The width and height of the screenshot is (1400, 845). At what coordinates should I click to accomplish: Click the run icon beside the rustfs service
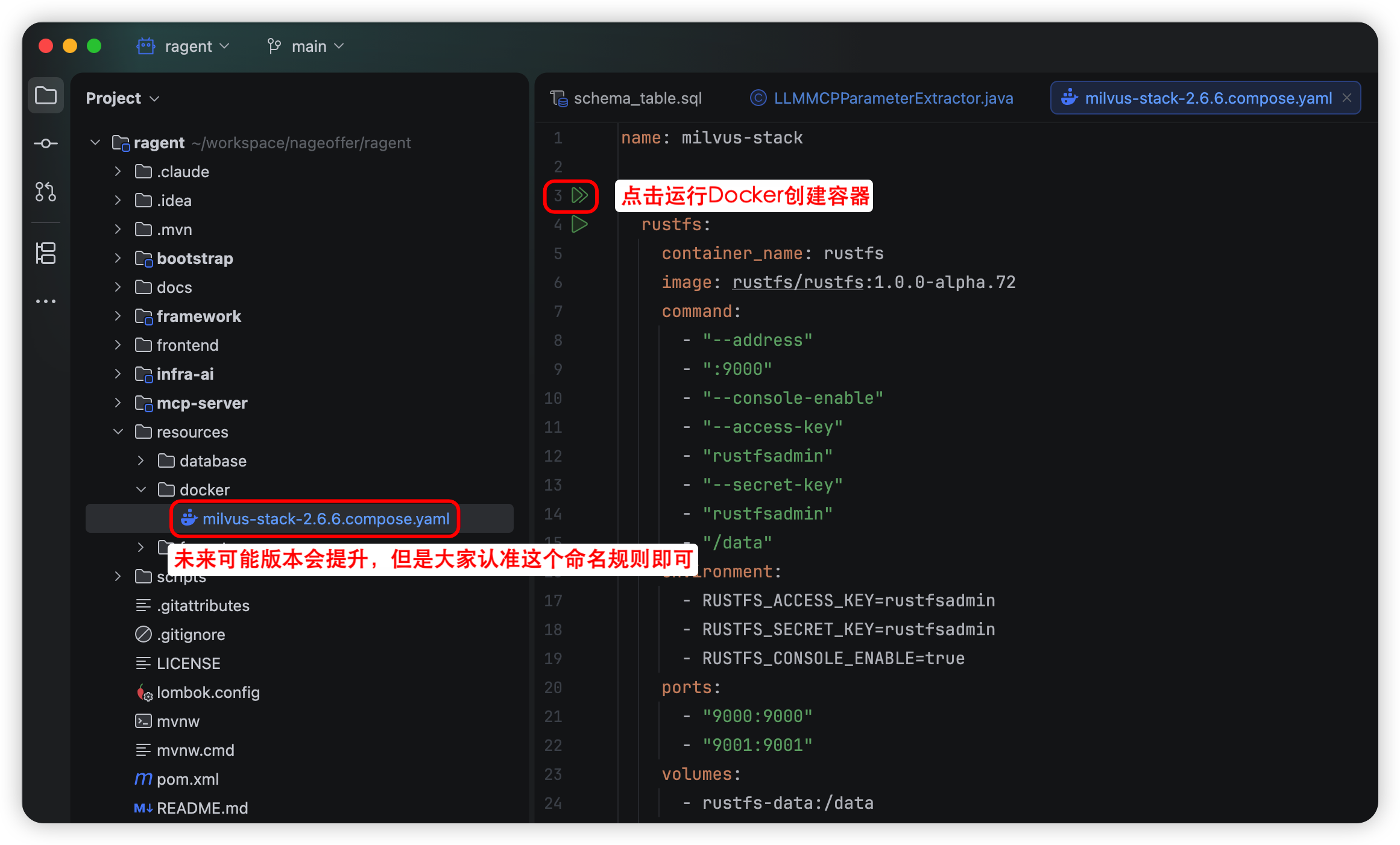pyautogui.click(x=579, y=225)
